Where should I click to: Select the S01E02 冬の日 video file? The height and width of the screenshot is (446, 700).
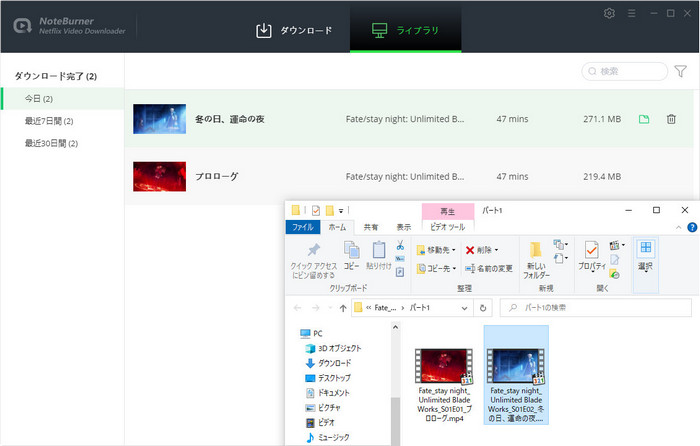pyautogui.click(x=516, y=375)
